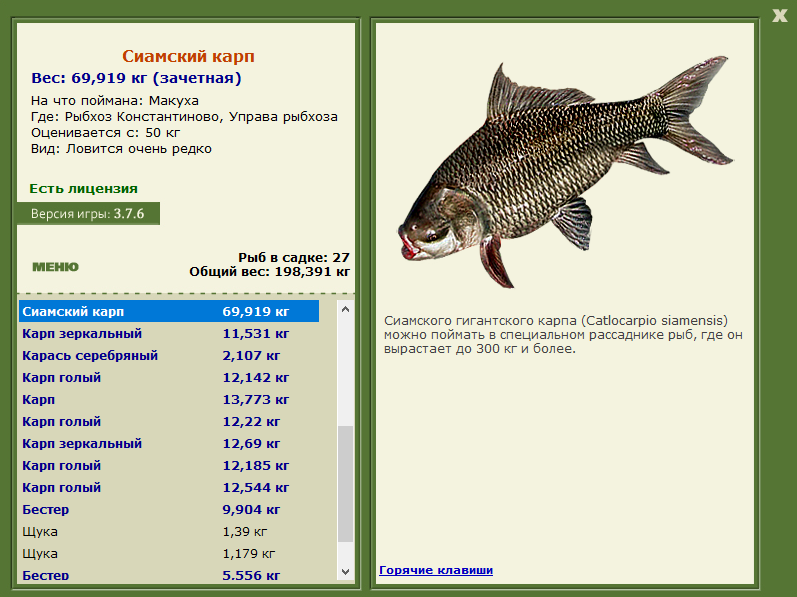Open the Горячие клавиши link
Screen dimensions: 797x597
click(436, 570)
